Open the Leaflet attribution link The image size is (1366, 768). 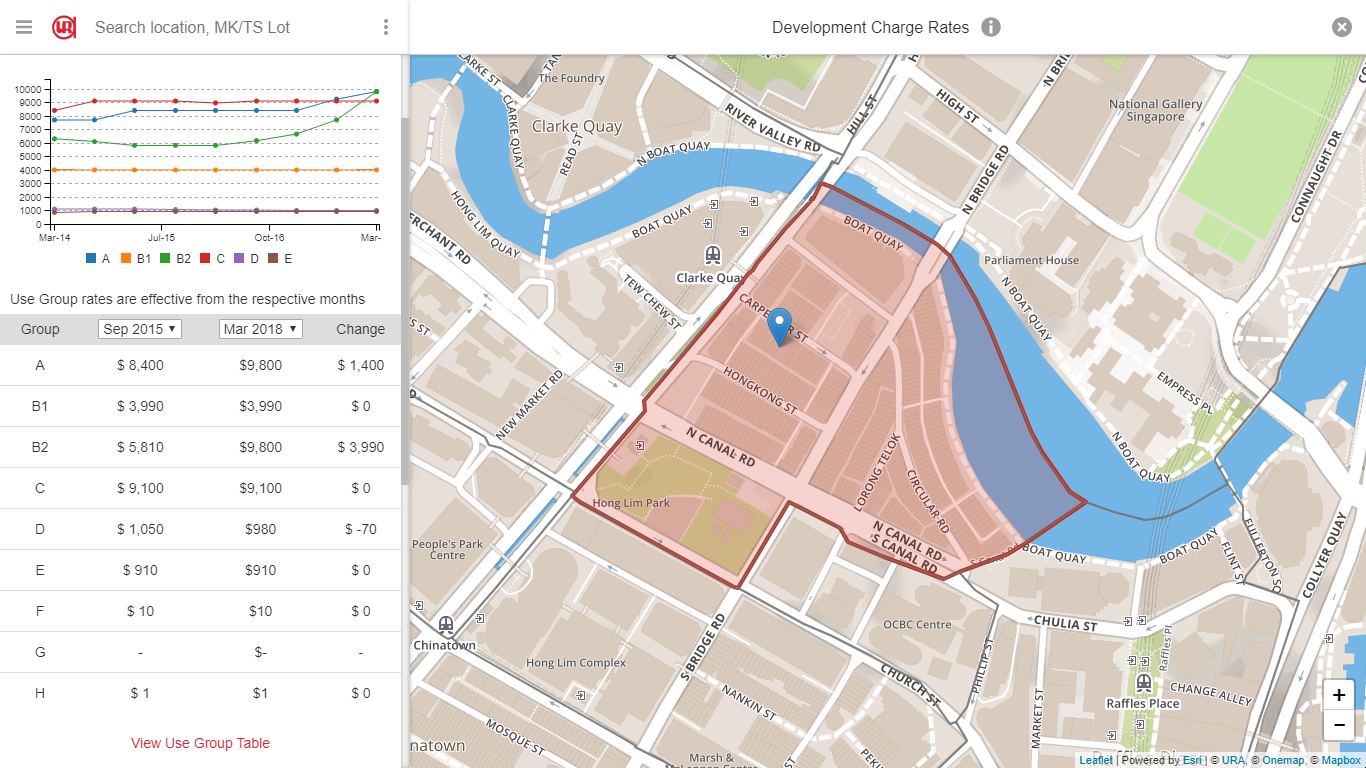point(1096,760)
